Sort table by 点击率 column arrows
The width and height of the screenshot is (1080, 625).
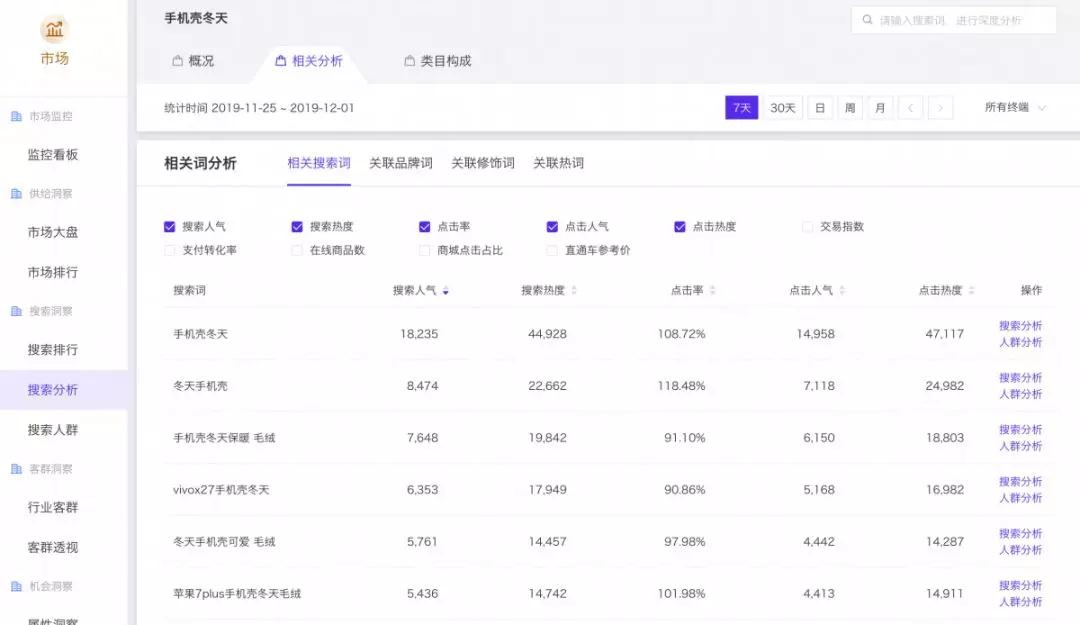(712, 291)
